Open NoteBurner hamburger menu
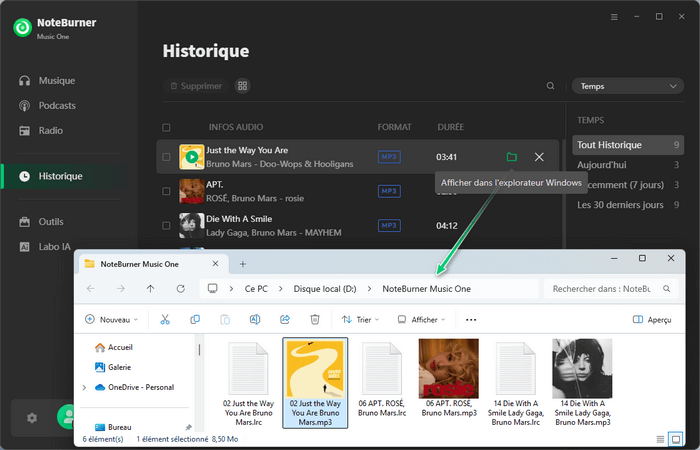The image size is (700, 450). (614, 17)
